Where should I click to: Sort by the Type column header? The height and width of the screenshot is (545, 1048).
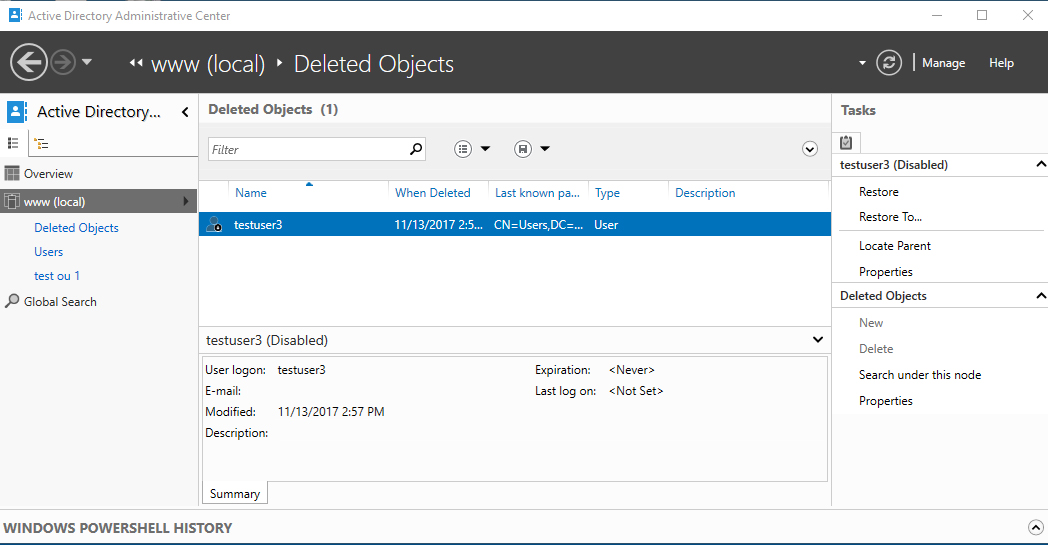608,193
